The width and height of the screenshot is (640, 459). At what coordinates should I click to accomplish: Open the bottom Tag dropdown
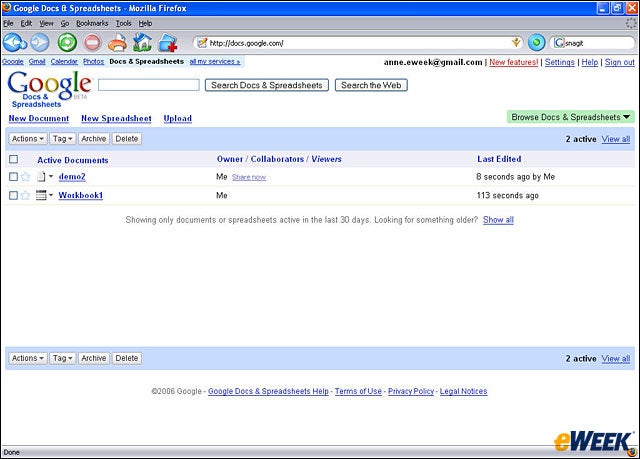click(62, 358)
